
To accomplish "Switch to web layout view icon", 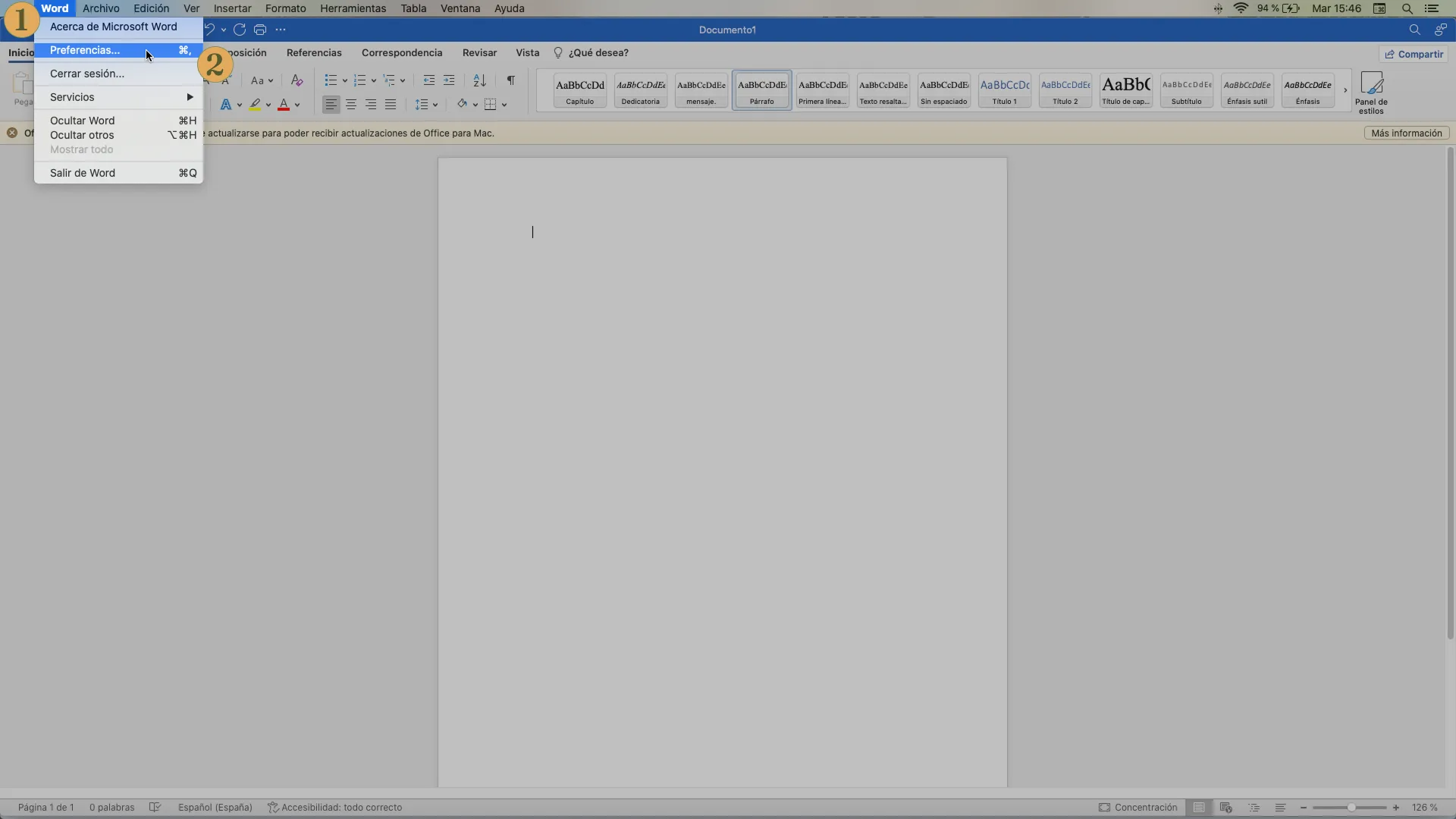I will point(1226,808).
